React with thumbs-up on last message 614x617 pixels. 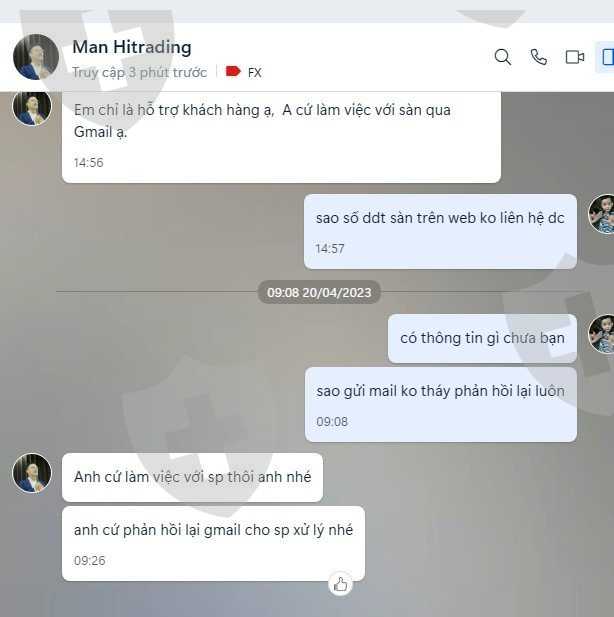(x=340, y=584)
